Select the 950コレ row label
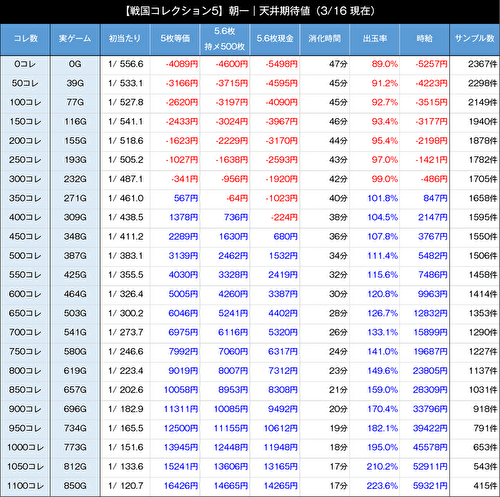This screenshot has height=497, width=500. pyautogui.click(x=25, y=428)
